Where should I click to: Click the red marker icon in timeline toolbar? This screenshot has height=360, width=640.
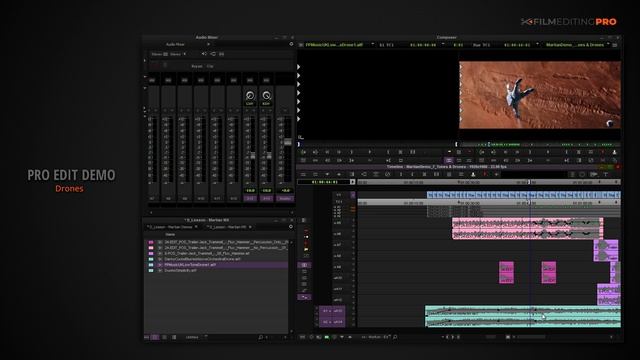tap(484, 174)
